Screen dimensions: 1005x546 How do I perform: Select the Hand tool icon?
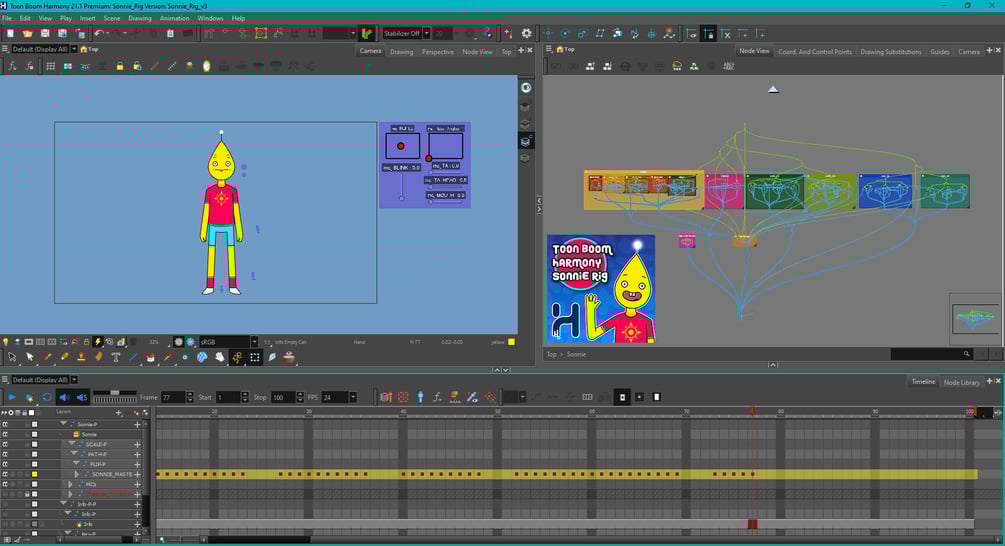point(220,358)
